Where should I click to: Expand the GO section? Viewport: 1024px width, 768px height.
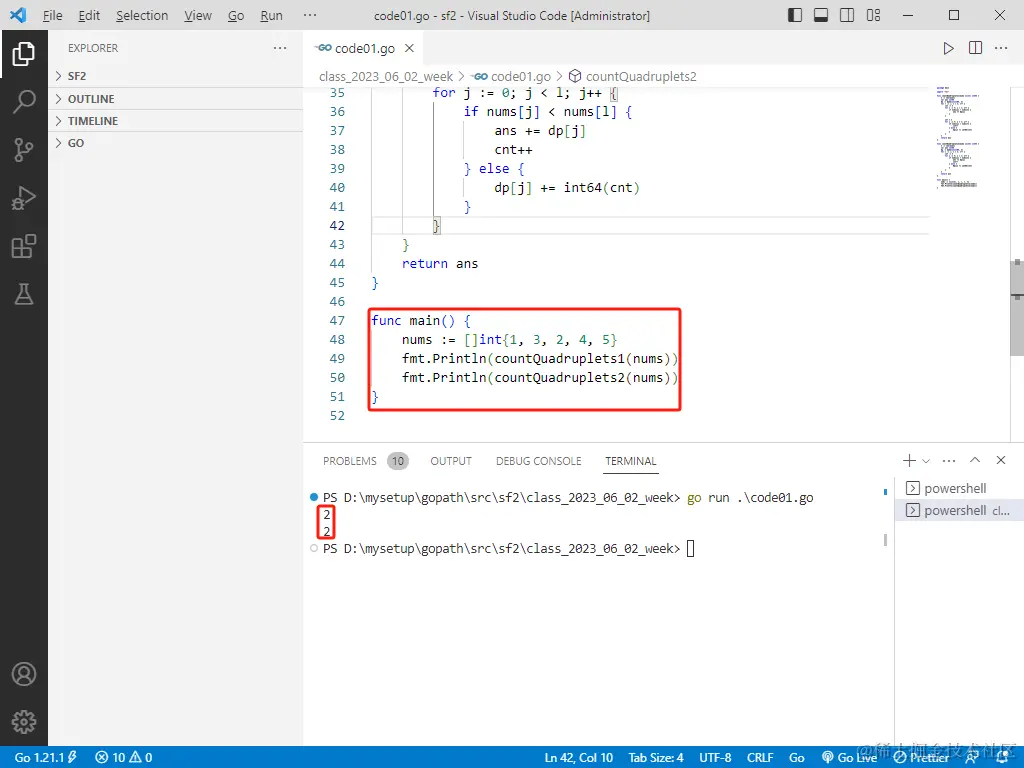[175, 143]
